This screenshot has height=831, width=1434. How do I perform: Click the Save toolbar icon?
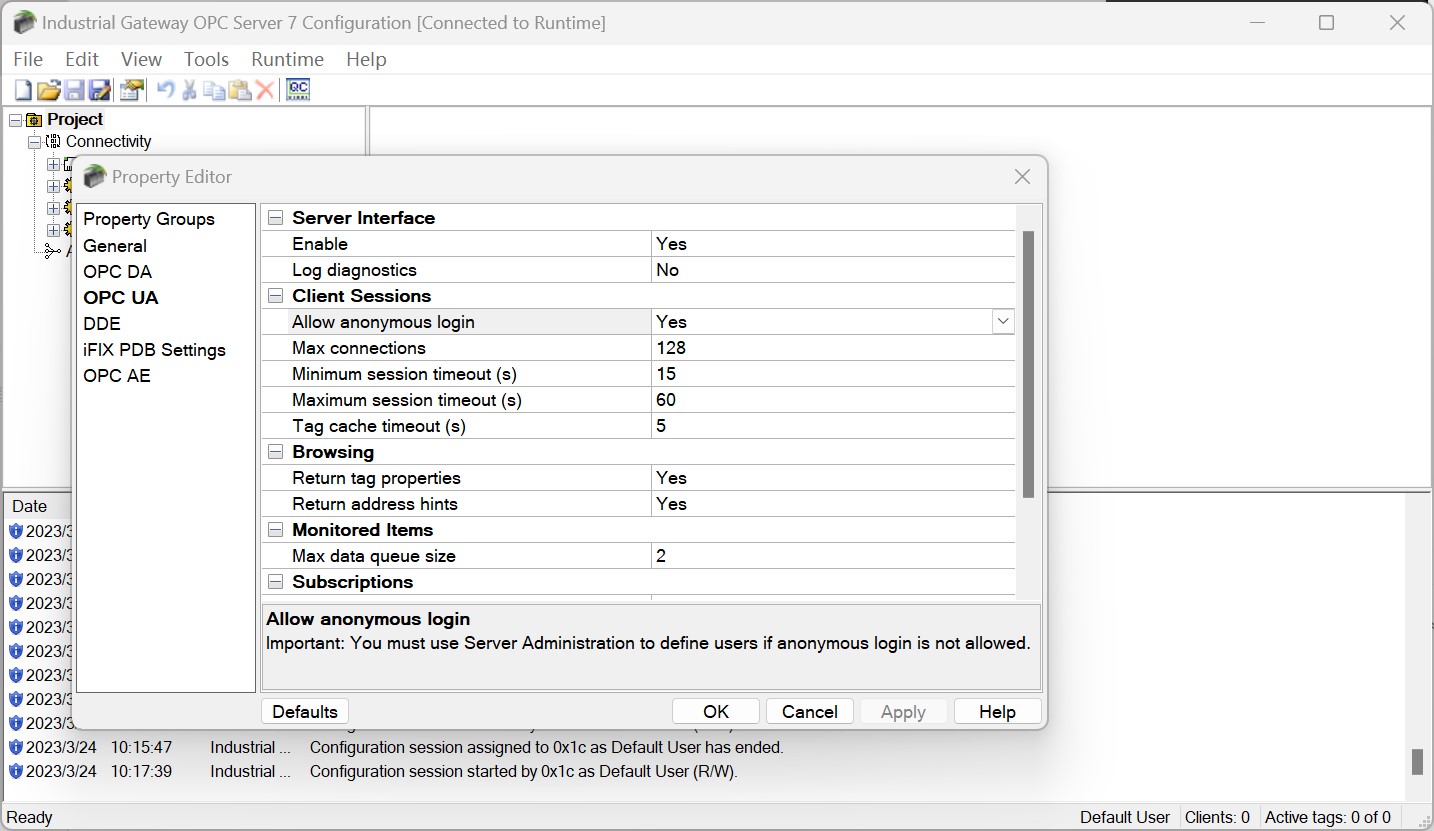click(x=74, y=90)
